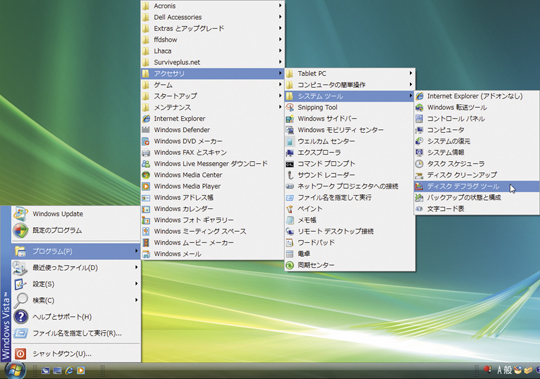Launch Windows DVD メーカー icon

pos(146,141)
